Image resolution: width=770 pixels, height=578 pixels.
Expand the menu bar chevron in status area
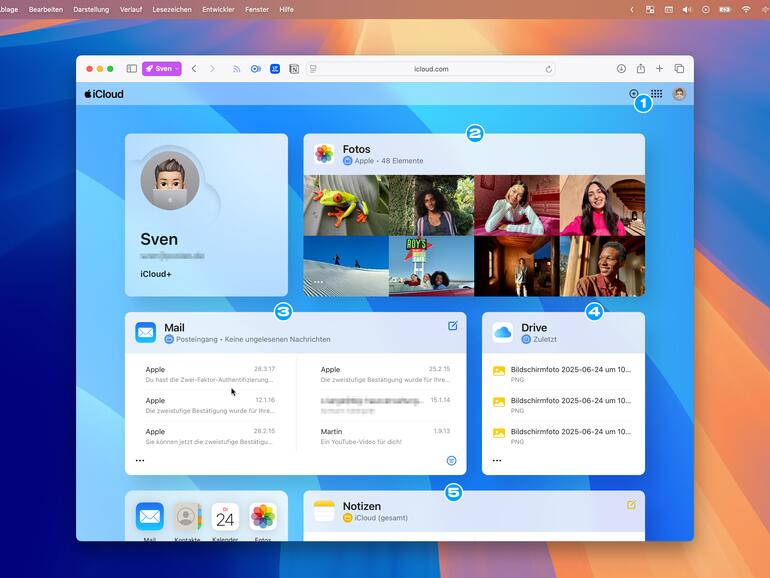(x=632, y=9)
